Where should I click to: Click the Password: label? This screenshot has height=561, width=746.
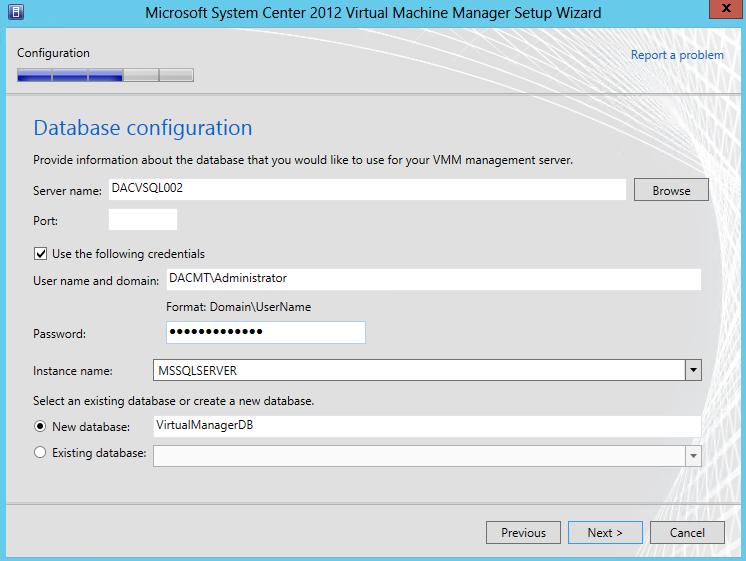click(59, 334)
